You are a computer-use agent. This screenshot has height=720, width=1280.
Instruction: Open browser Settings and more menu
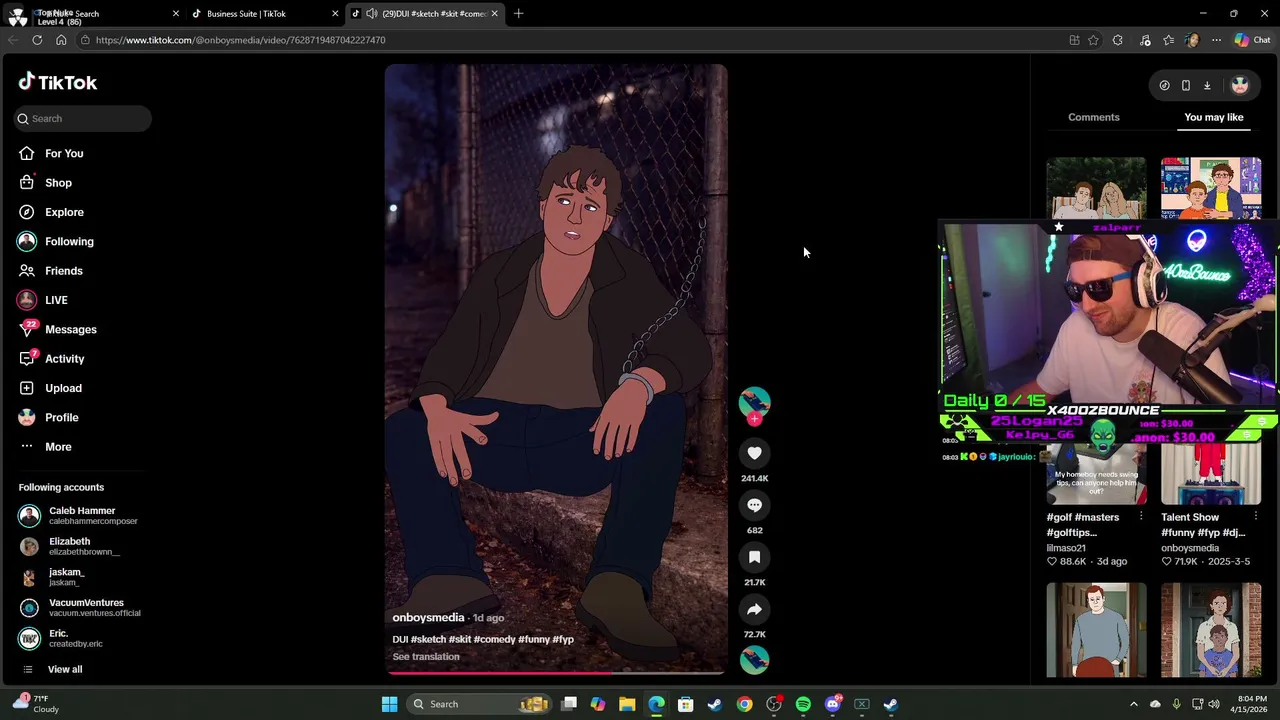tap(1216, 40)
